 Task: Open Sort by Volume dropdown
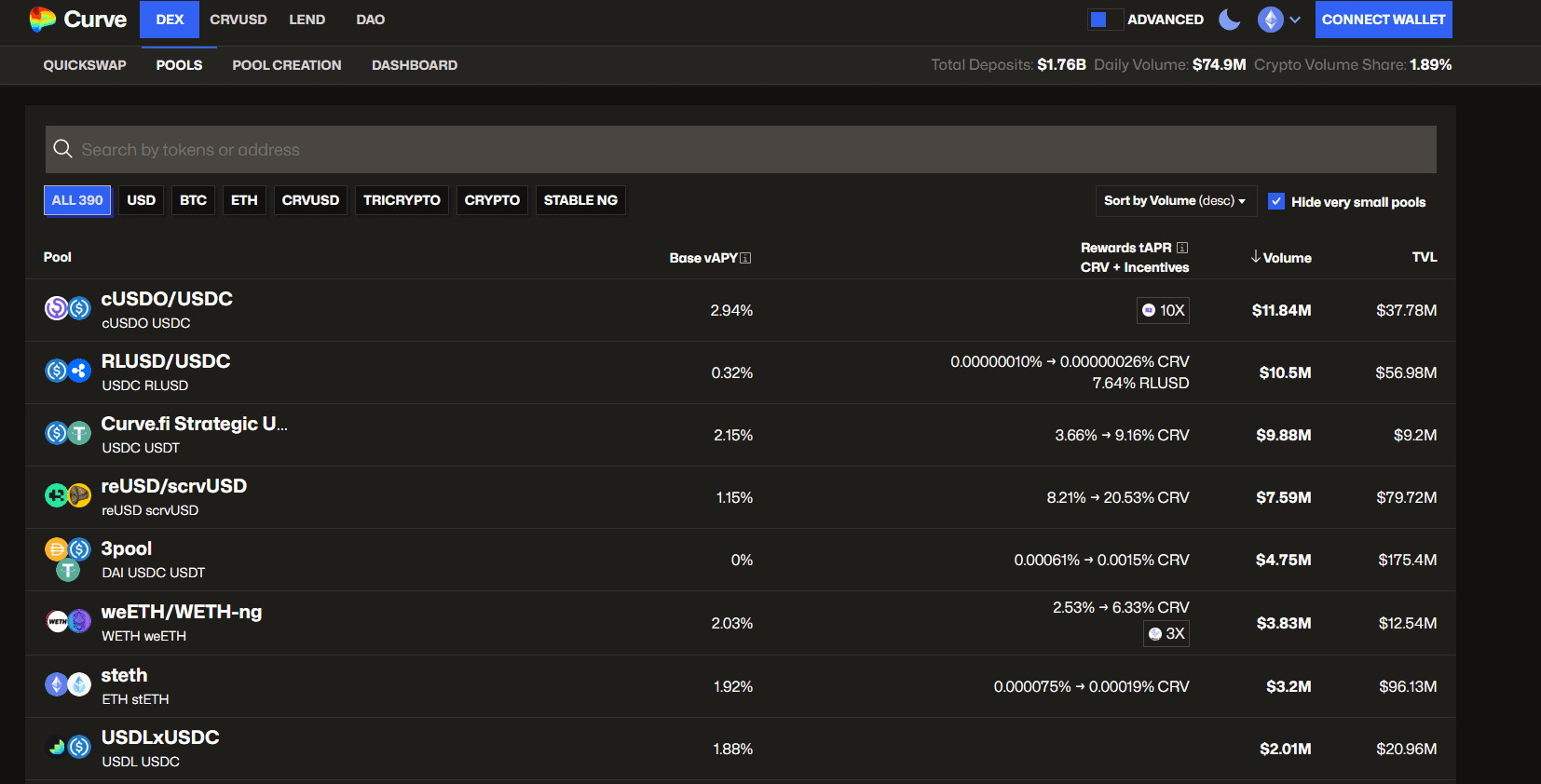coord(1175,200)
